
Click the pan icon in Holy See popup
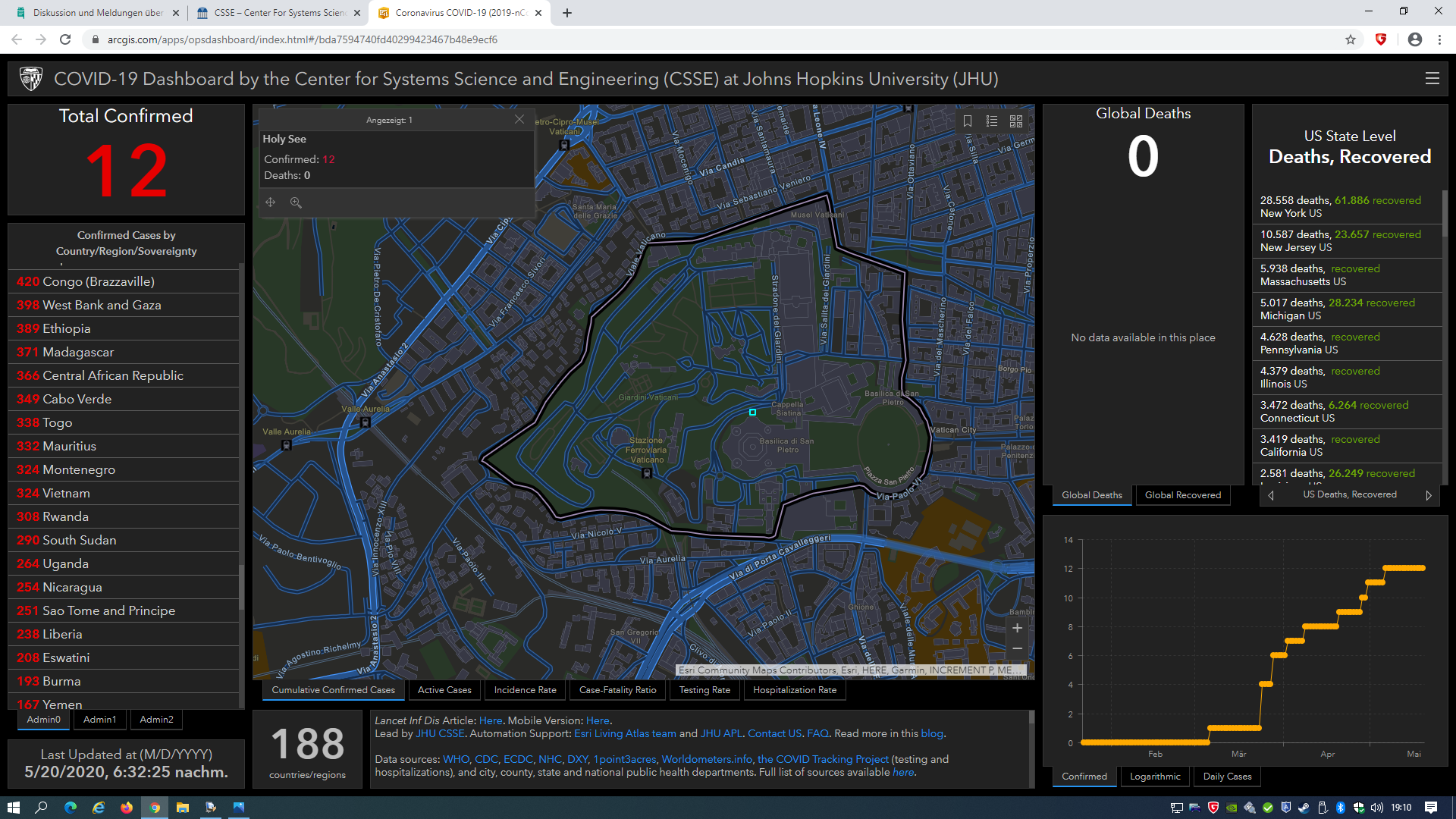click(271, 202)
